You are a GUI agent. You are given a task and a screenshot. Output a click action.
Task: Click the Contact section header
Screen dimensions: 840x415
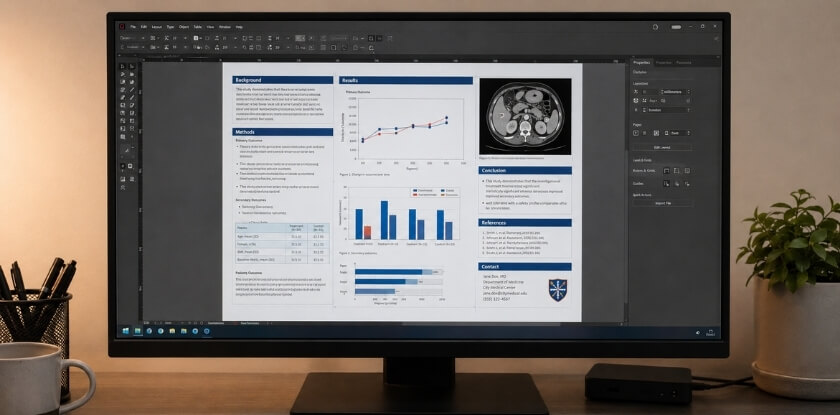tap(525, 266)
